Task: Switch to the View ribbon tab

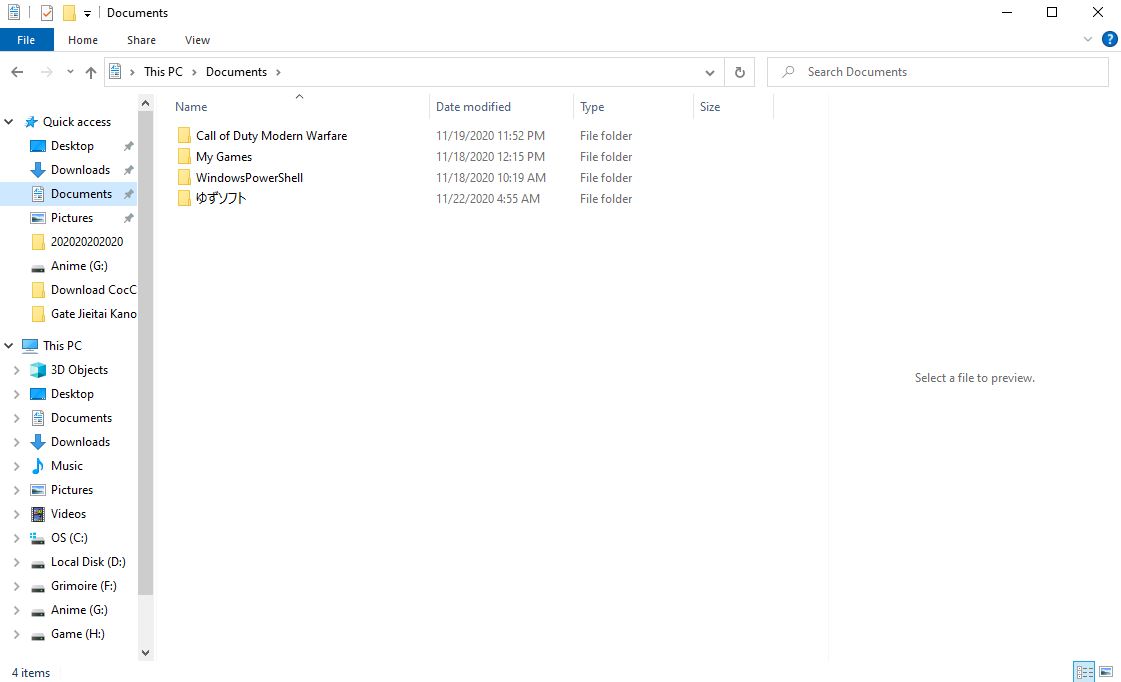Action: click(x=197, y=40)
